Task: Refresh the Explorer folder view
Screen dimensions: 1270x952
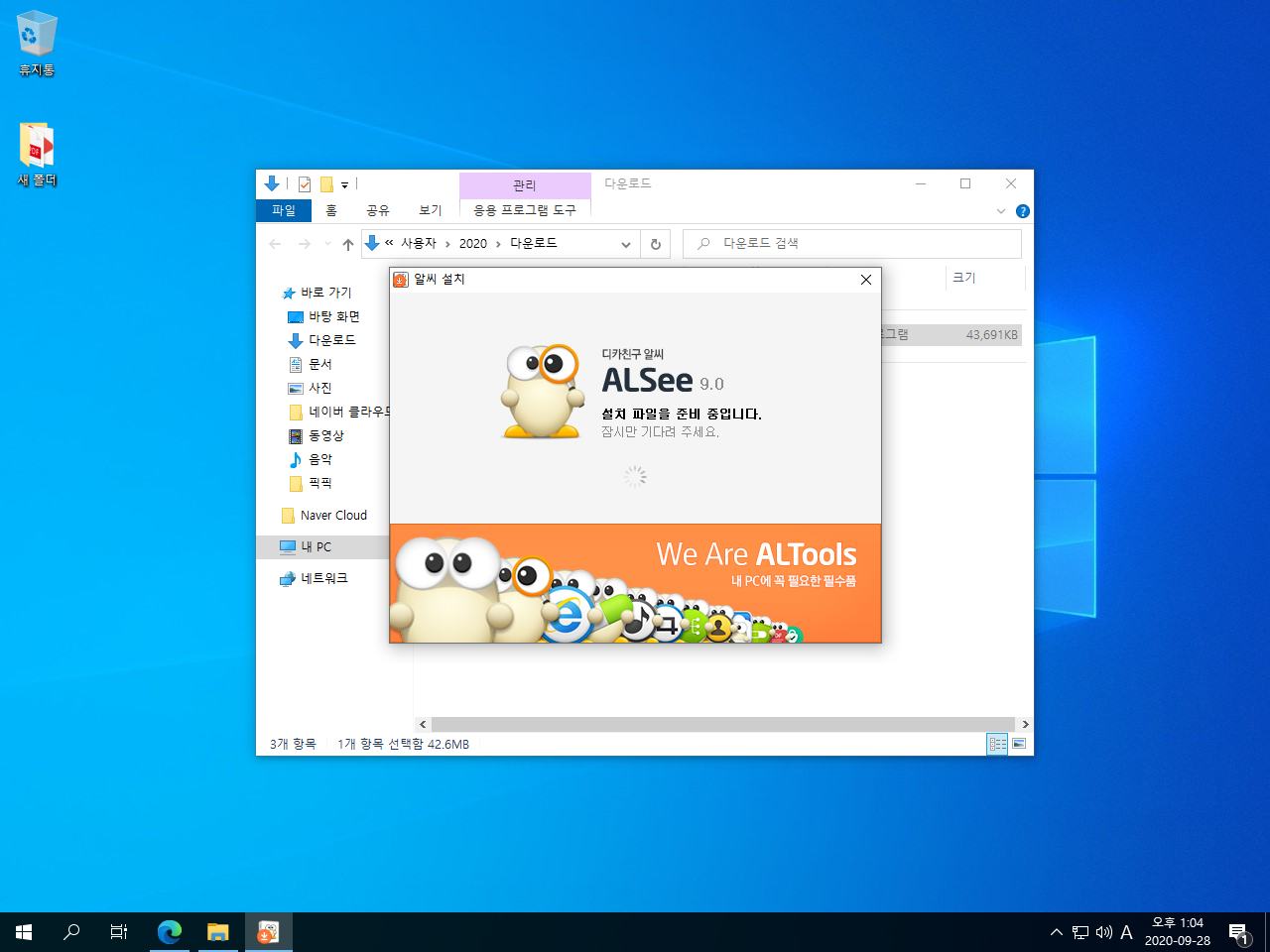Action: click(656, 244)
